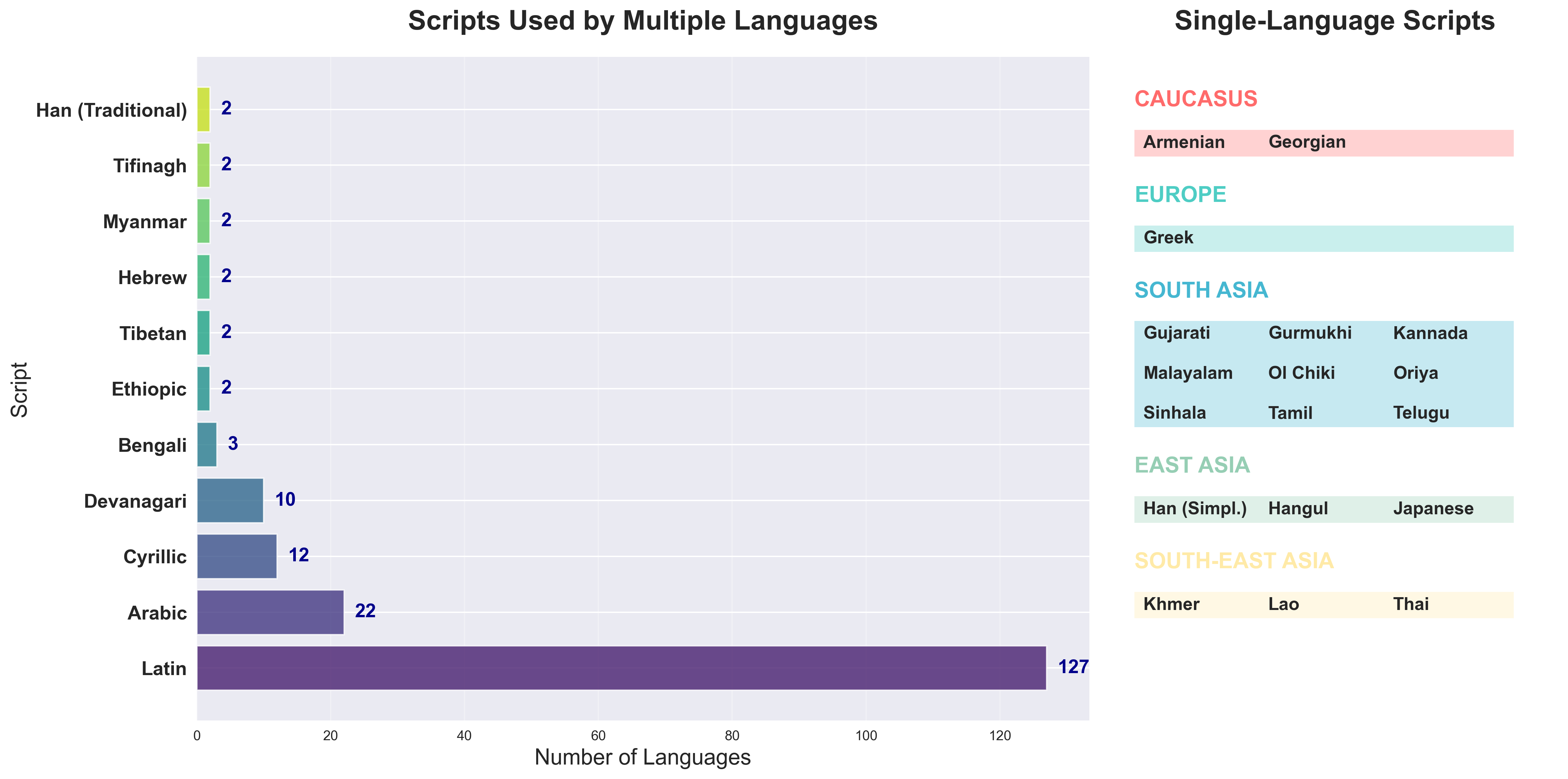Click the Thai script entry
Image resolution: width=1568 pixels, height=779 pixels.
[1410, 604]
